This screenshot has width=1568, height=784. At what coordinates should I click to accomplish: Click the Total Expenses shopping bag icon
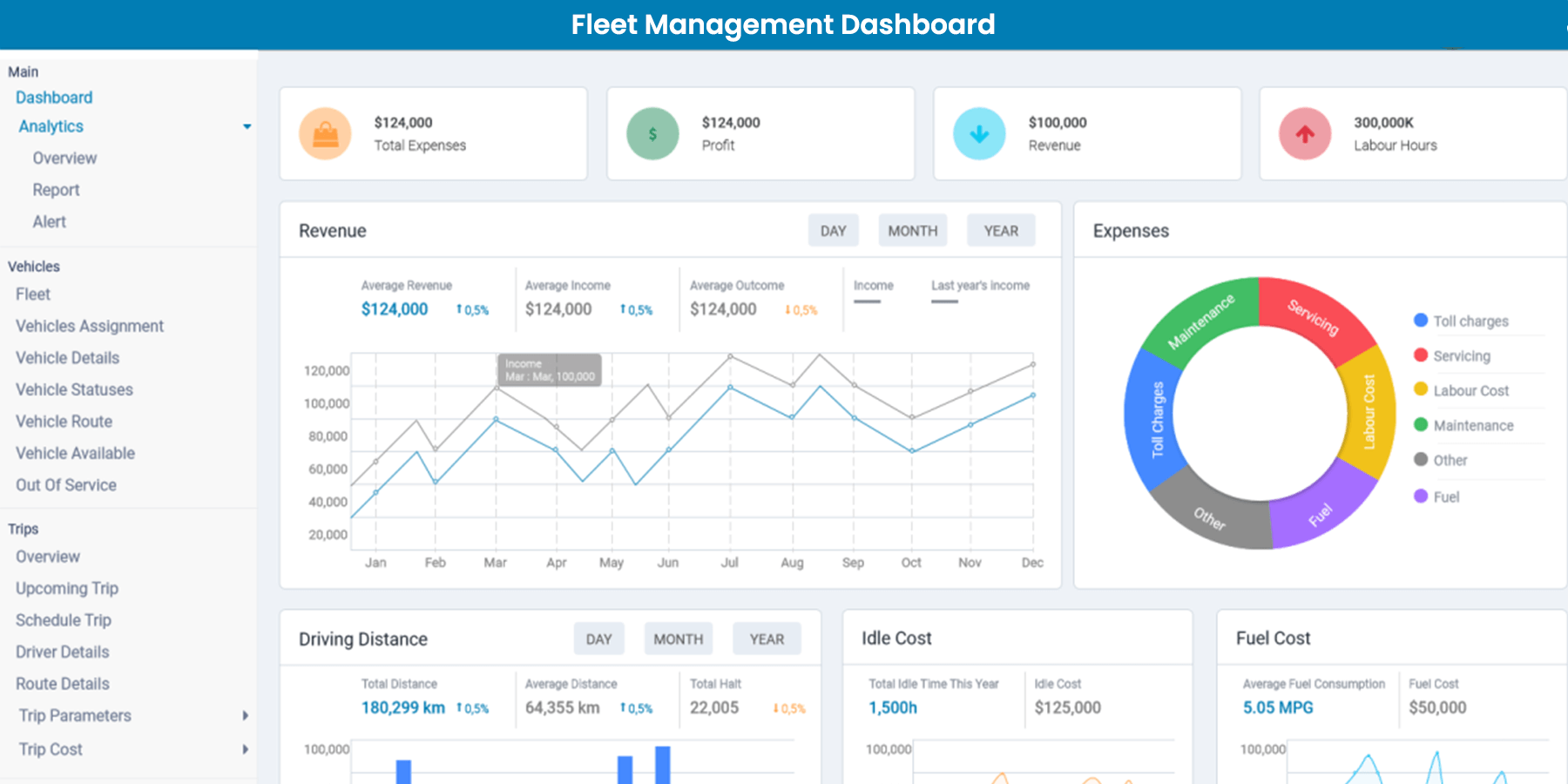(x=324, y=132)
